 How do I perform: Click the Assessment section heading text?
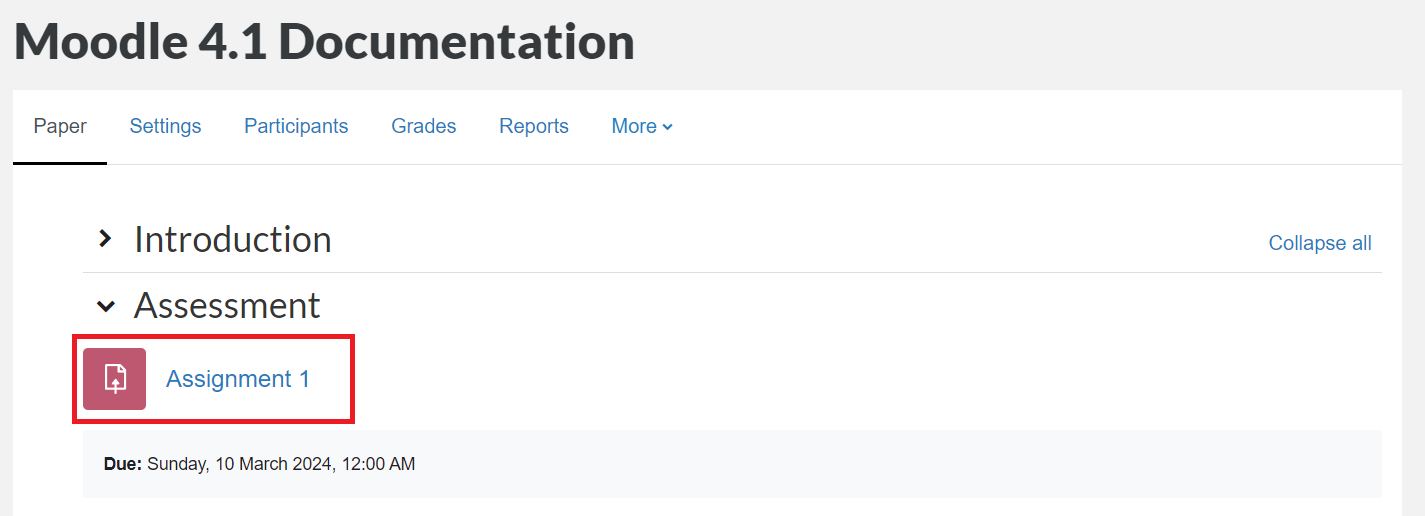[227, 306]
